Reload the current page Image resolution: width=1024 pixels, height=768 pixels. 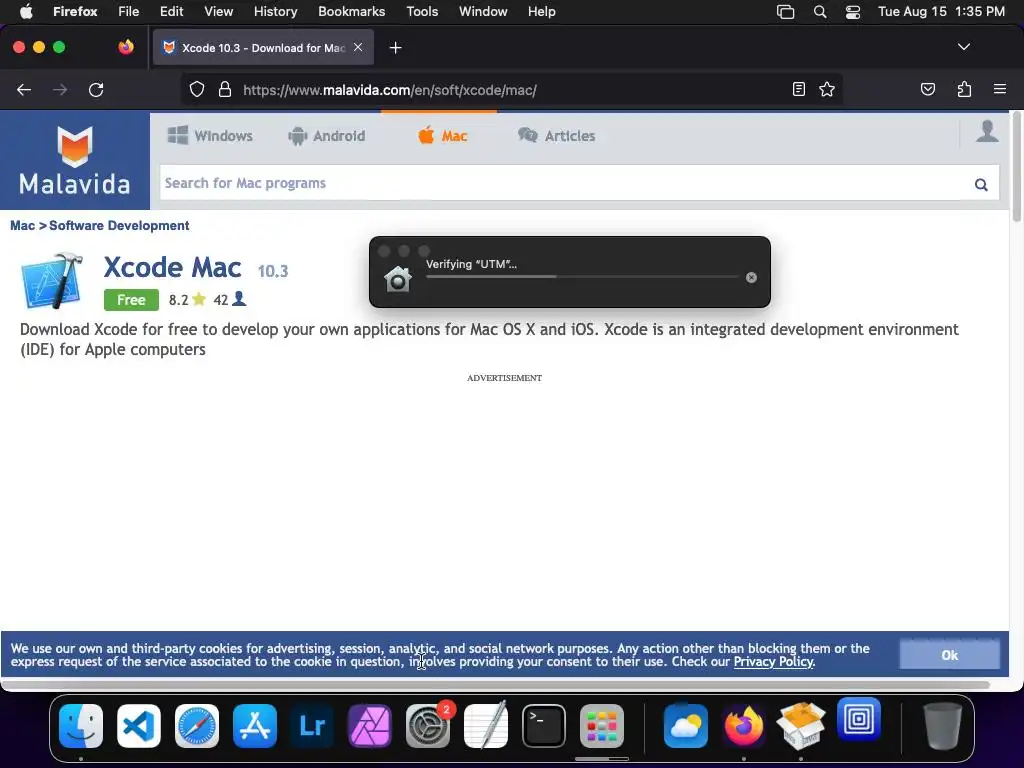coord(96,89)
